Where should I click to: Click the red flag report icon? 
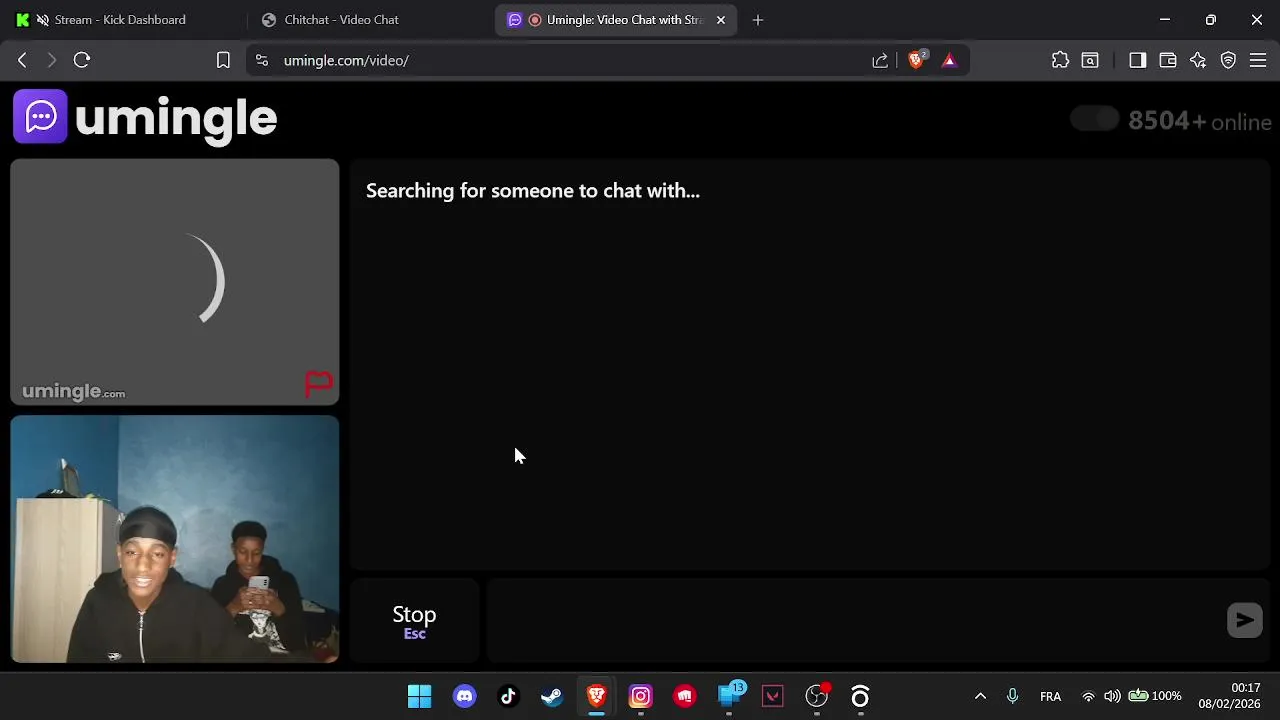pyautogui.click(x=319, y=383)
